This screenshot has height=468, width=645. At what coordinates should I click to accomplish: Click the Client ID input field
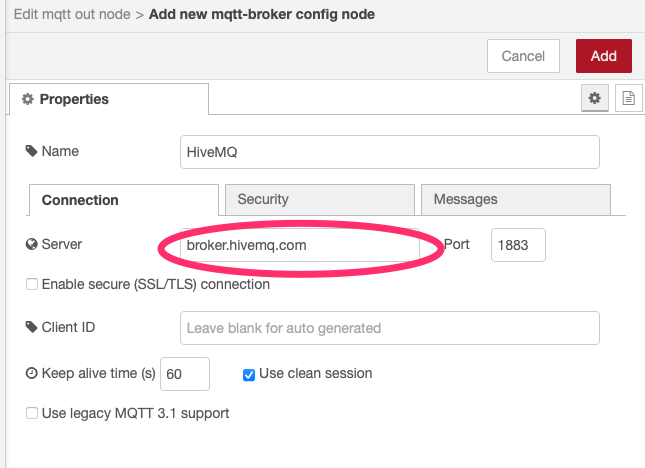(388, 328)
